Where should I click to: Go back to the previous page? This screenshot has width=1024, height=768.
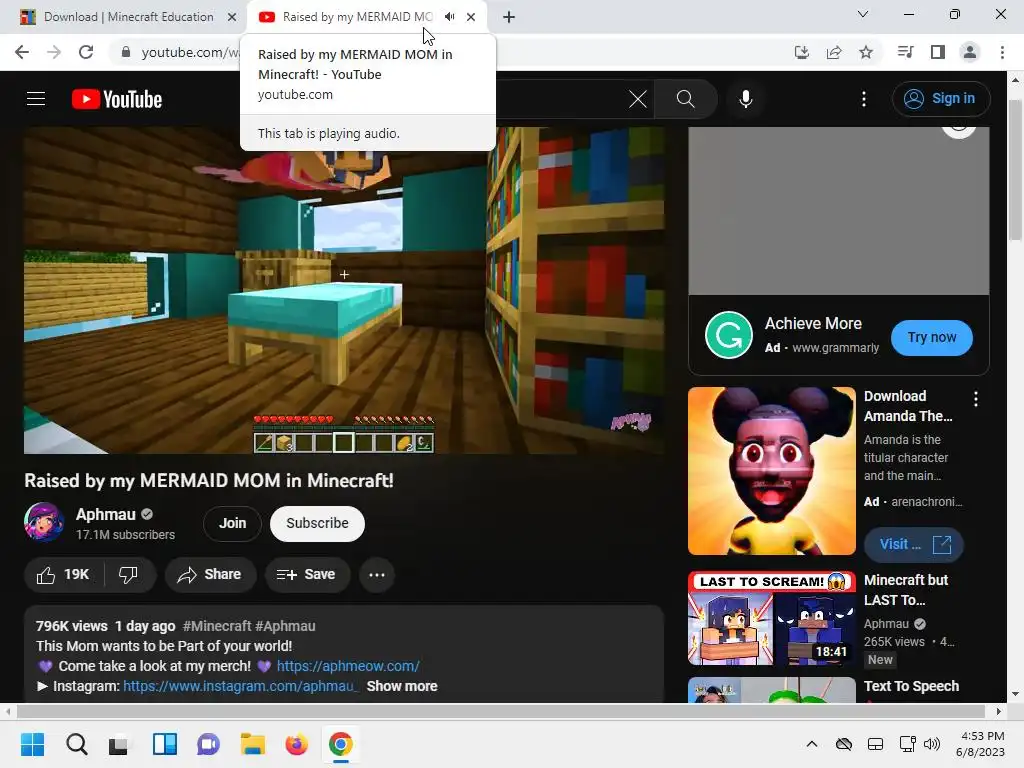(22, 52)
